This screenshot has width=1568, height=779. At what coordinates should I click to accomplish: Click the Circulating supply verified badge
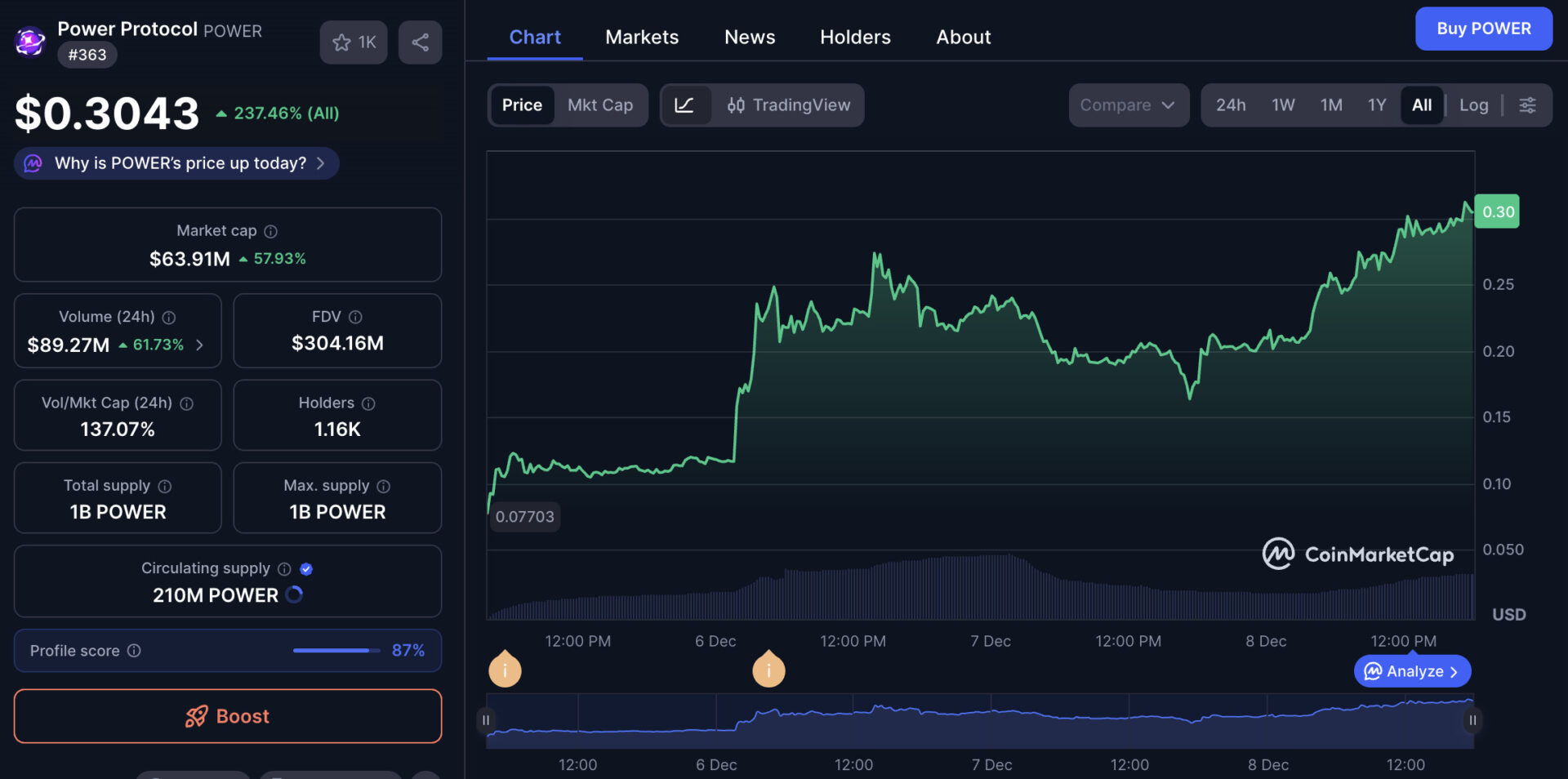point(307,569)
